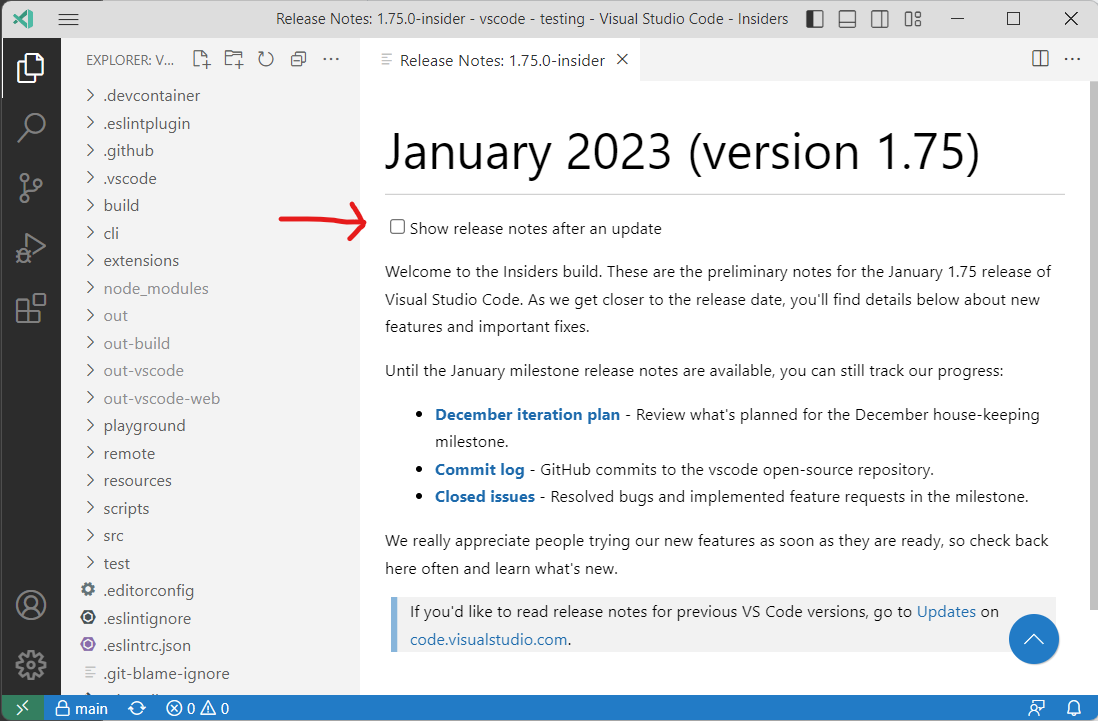
Task: Toggle the primary sidebar visibility
Action: pyautogui.click(x=815, y=18)
